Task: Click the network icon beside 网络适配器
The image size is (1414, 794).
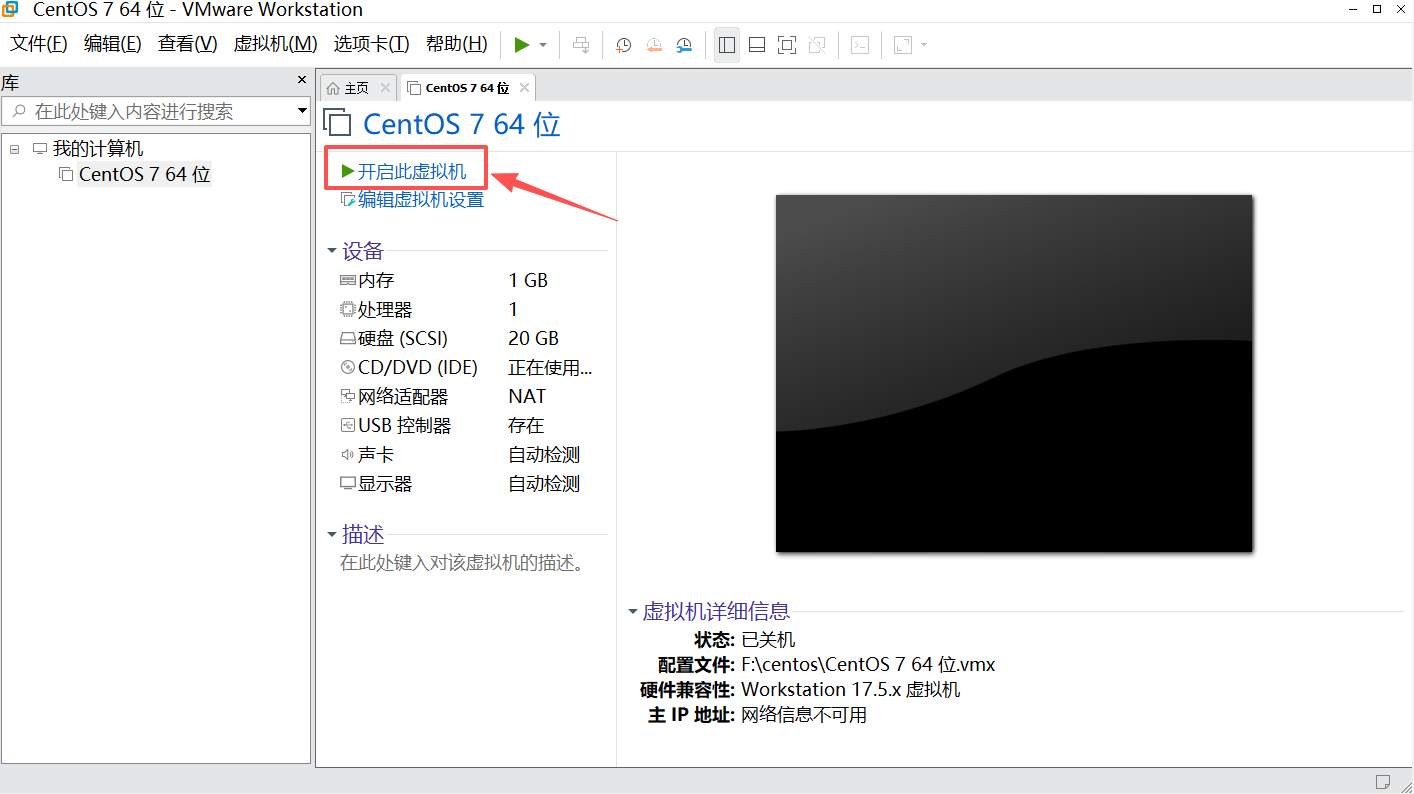Action: coord(348,396)
